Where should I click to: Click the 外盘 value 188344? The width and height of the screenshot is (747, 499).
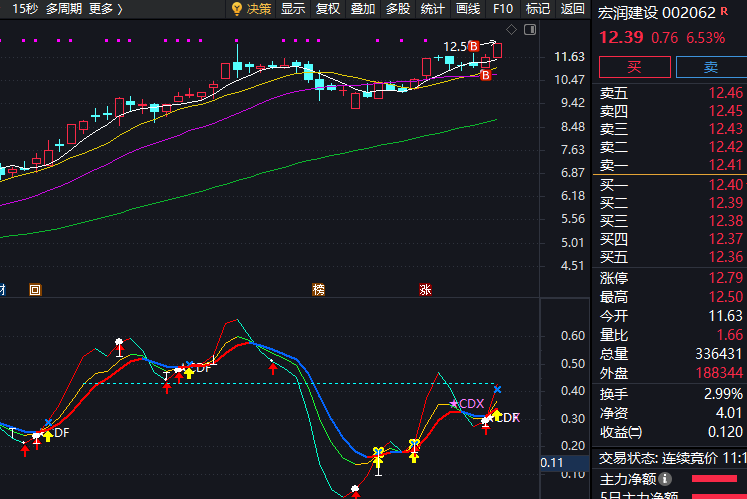718,373
